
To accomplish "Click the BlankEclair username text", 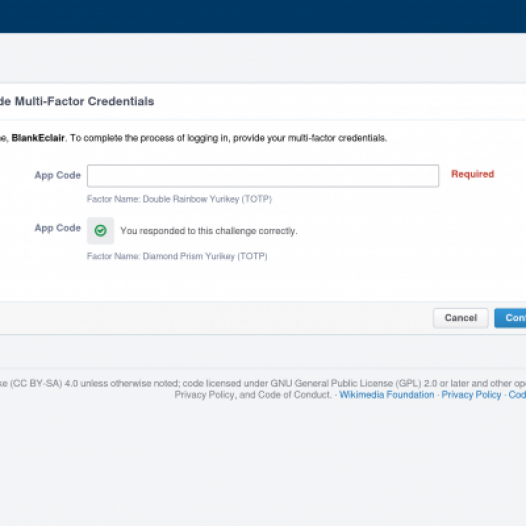I will pos(38,138).
